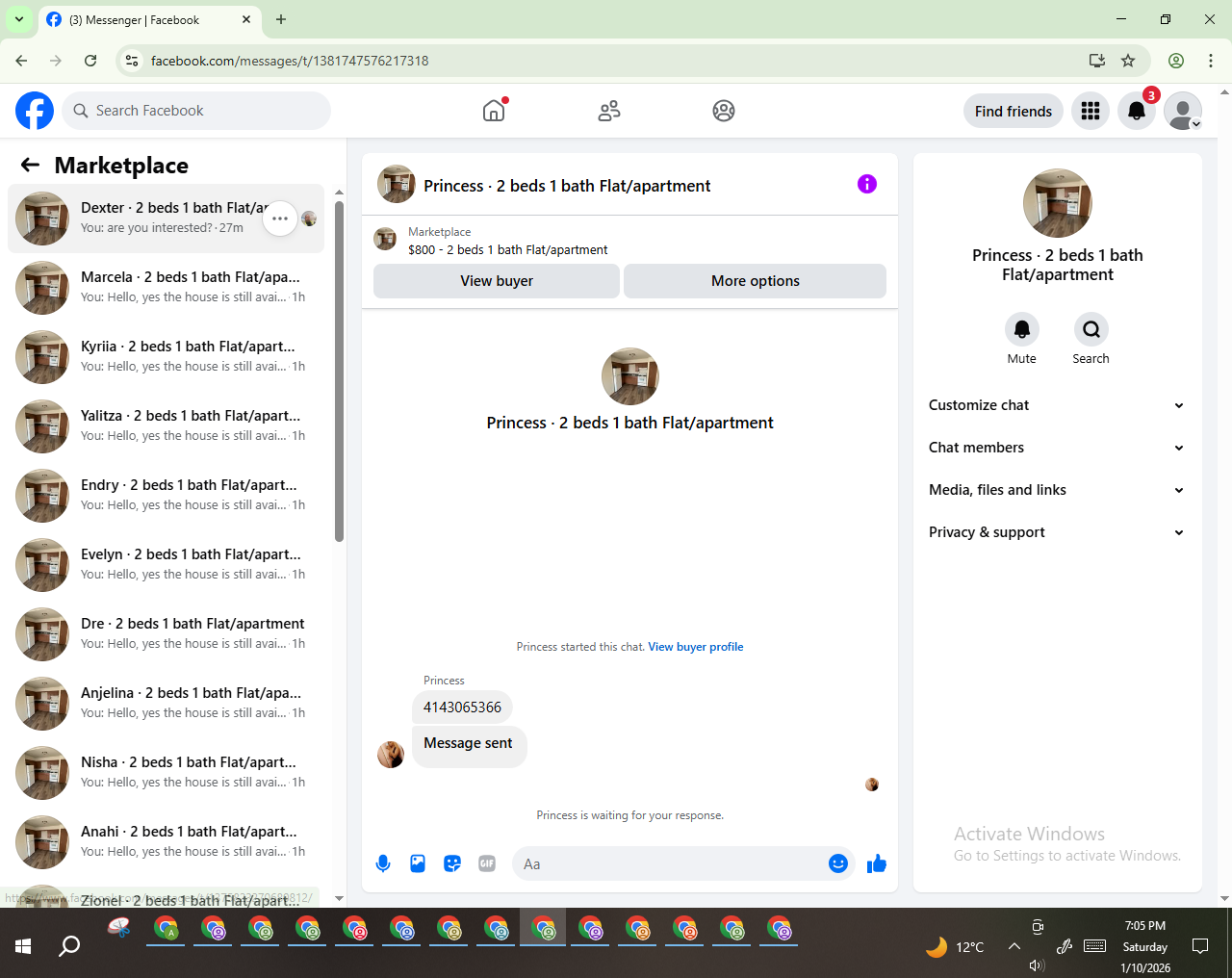Open the tab search dropdown arrow
The height and width of the screenshot is (978, 1232).
click(x=19, y=19)
